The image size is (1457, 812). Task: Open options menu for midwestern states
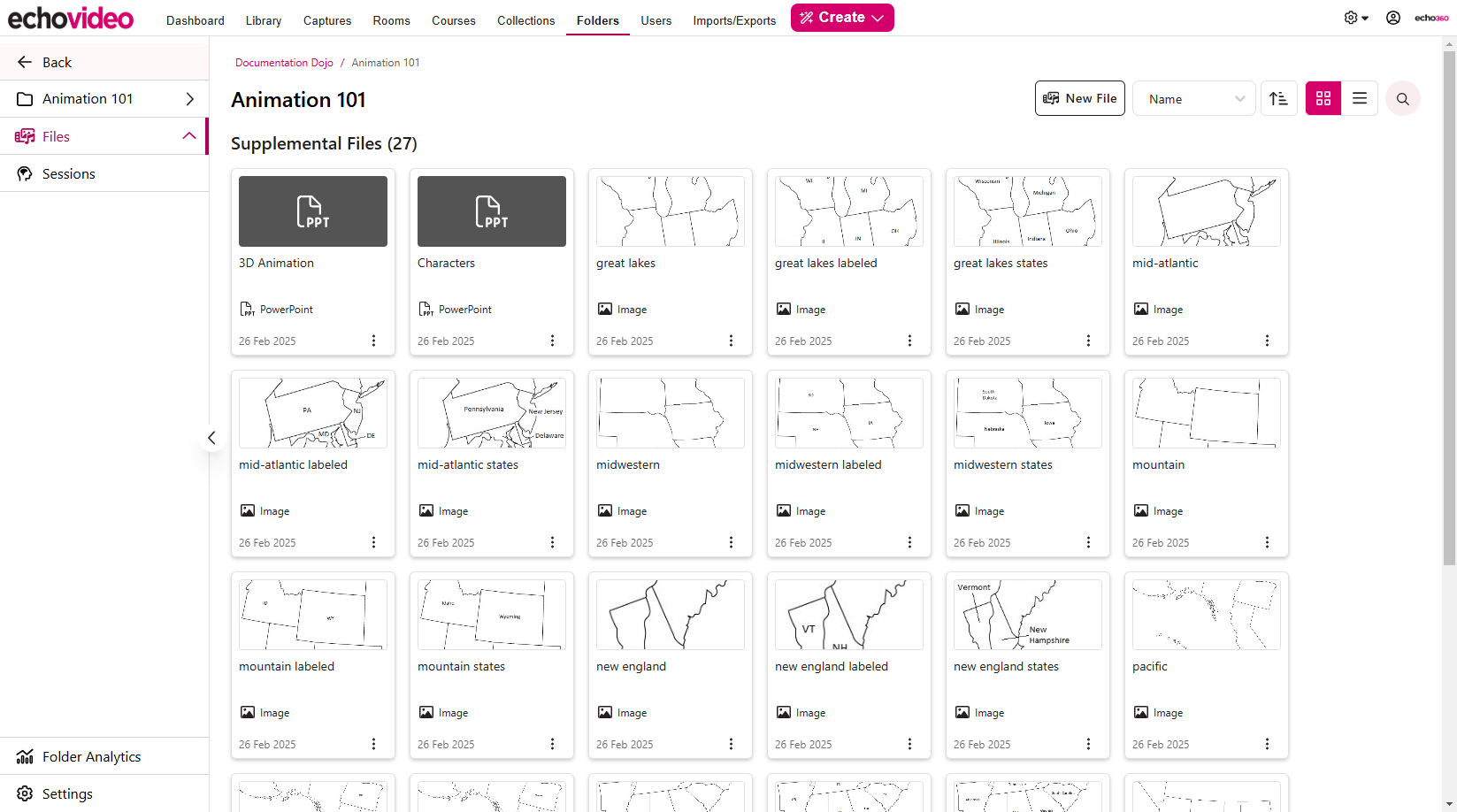tap(1088, 542)
